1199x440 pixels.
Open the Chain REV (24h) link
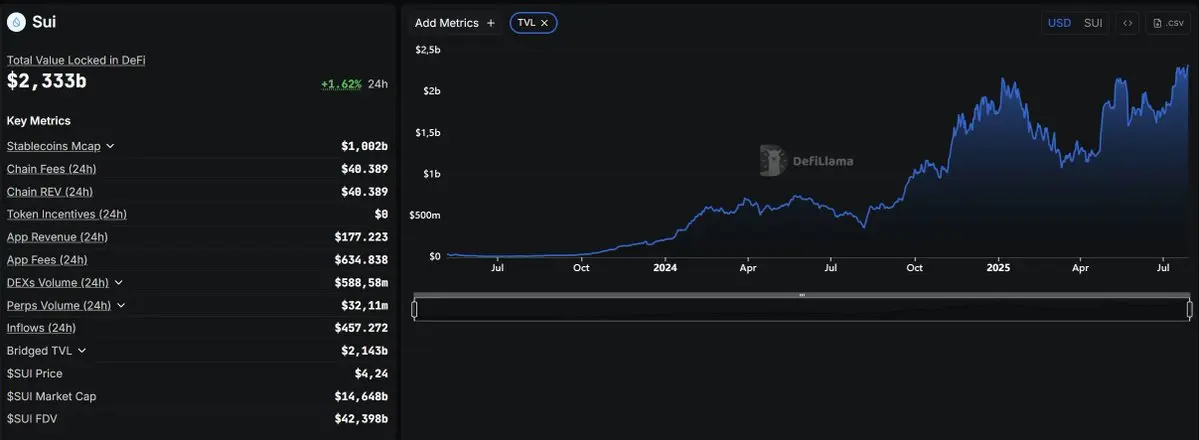click(50, 191)
